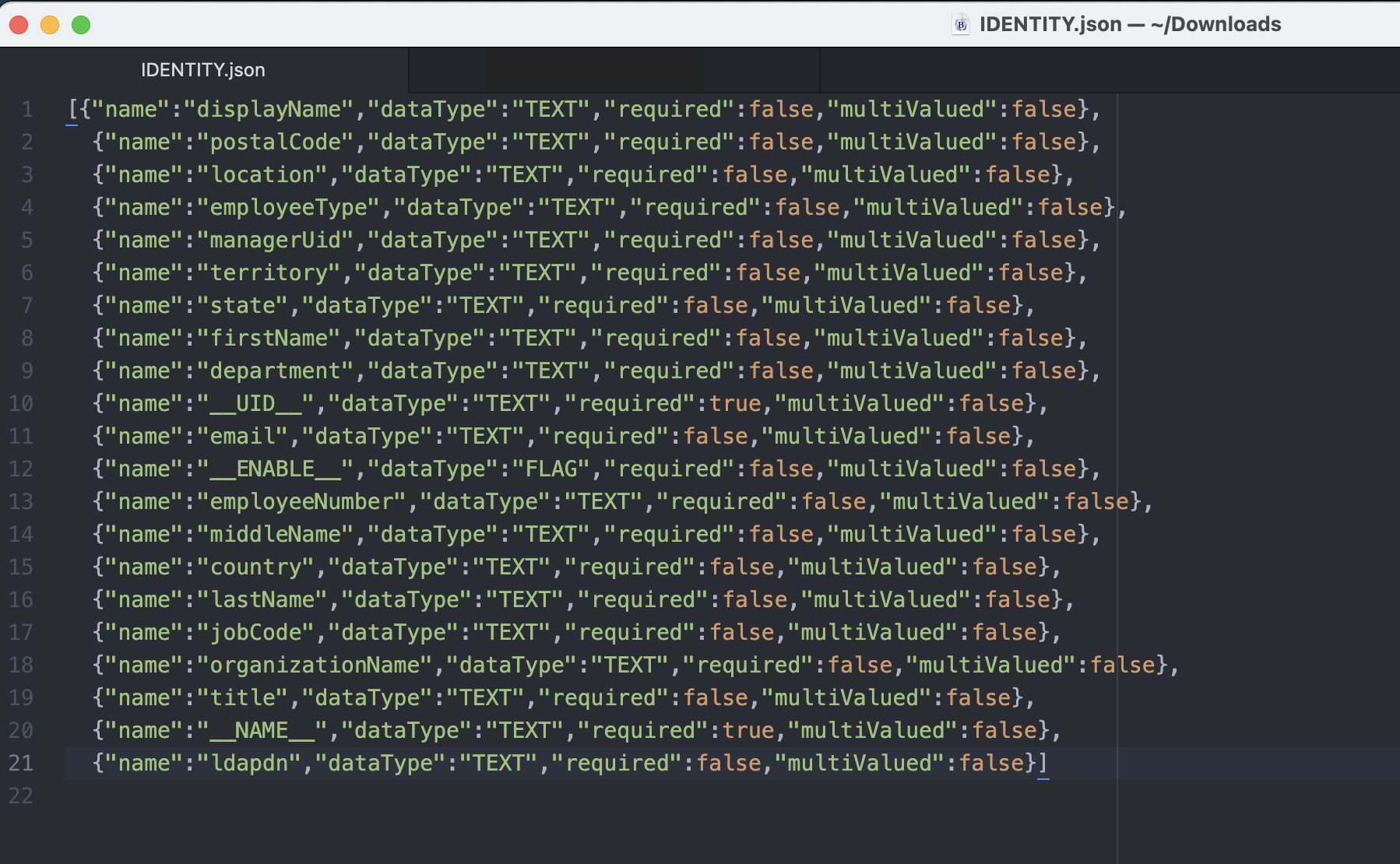
Task: Zoom the window with the green button
Action: click(81, 25)
